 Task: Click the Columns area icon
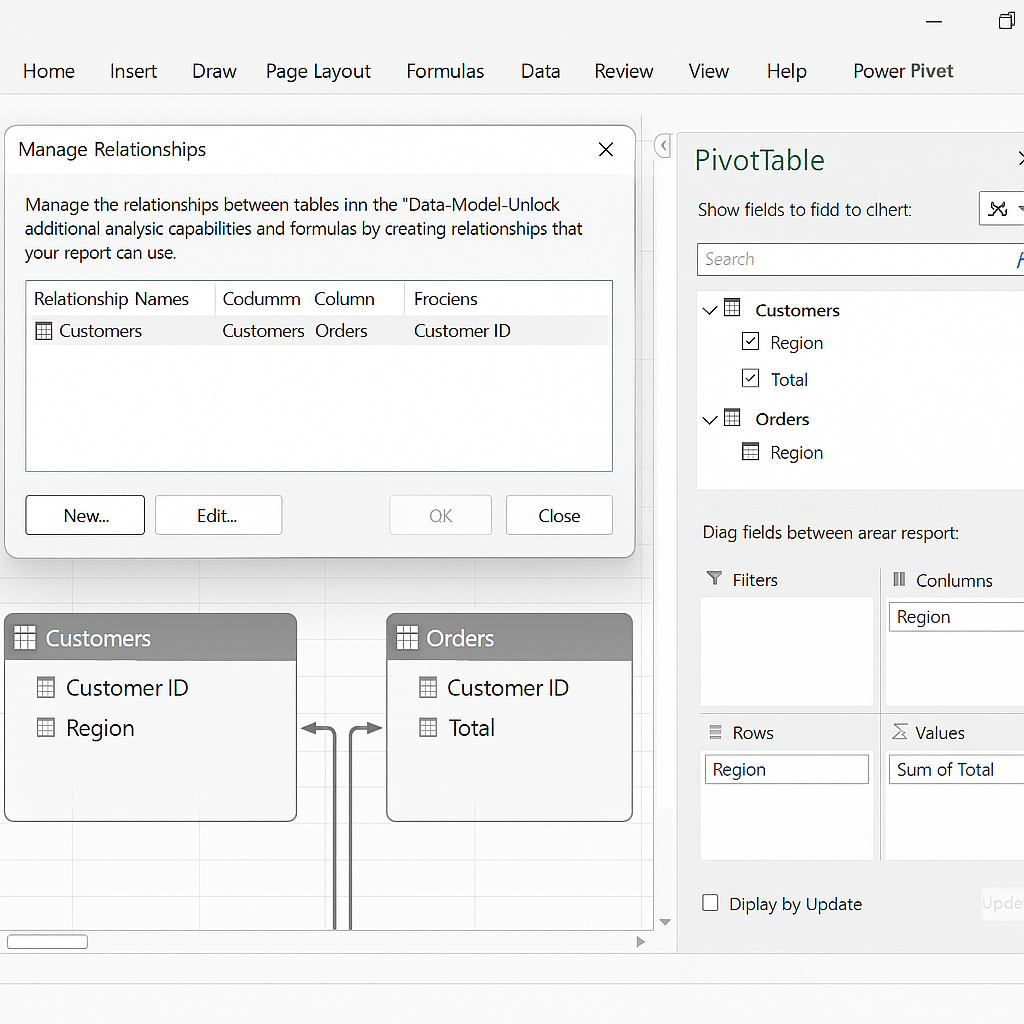899,579
